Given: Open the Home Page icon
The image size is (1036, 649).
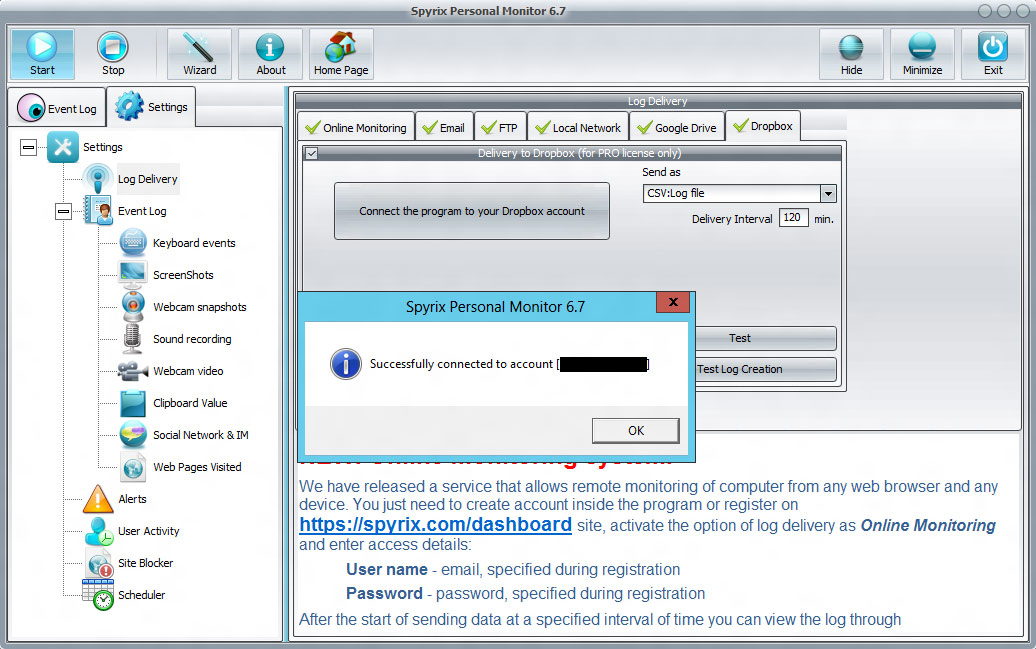Looking at the screenshot, I should (x=341, y=47).
